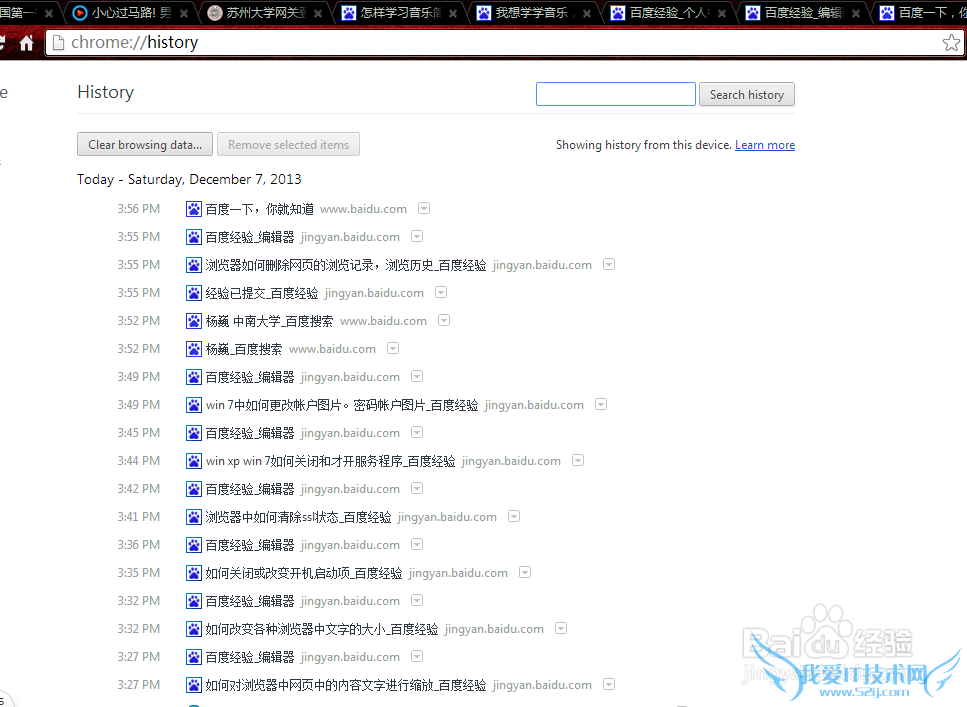The image size is (967, 707).
Task: Open dropdown for 如何改变各种浏览器中文字的大小 entry
Action: point(561,628)
